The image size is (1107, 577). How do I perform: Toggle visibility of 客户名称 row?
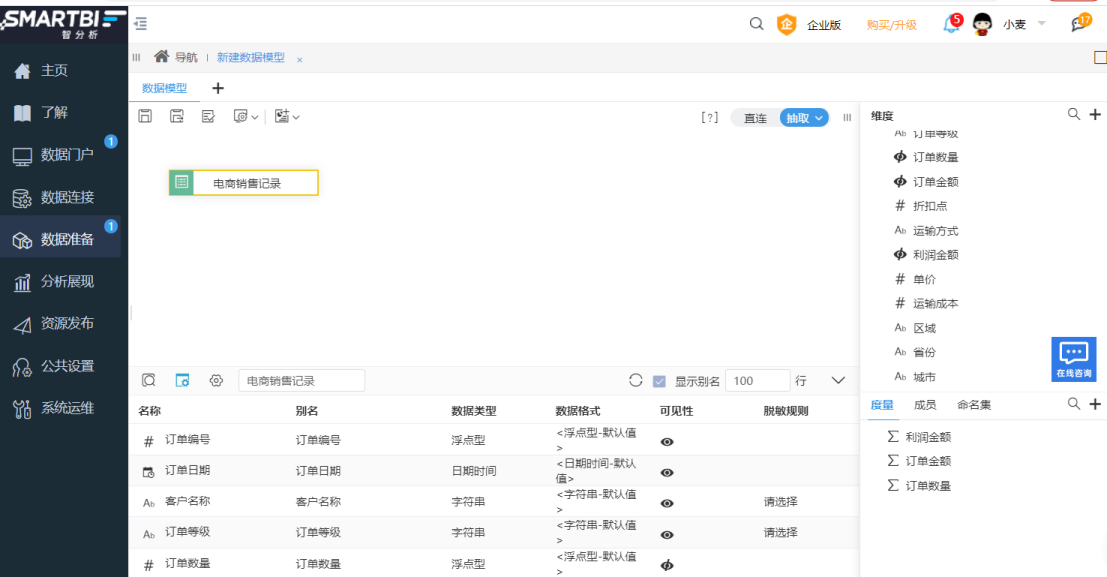click(666, 504)
